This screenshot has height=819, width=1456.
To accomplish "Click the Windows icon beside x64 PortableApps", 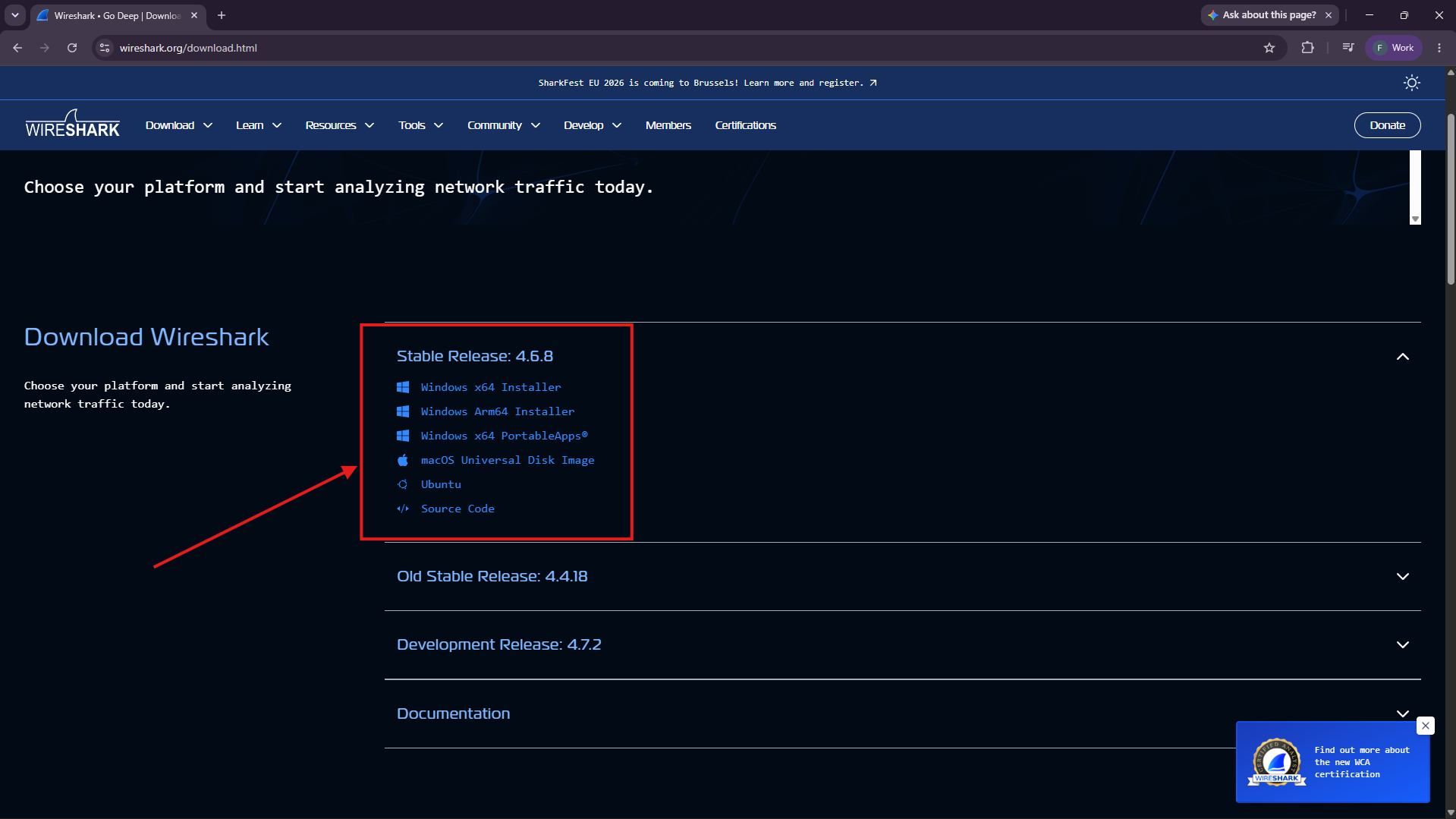I will (403, 436).
